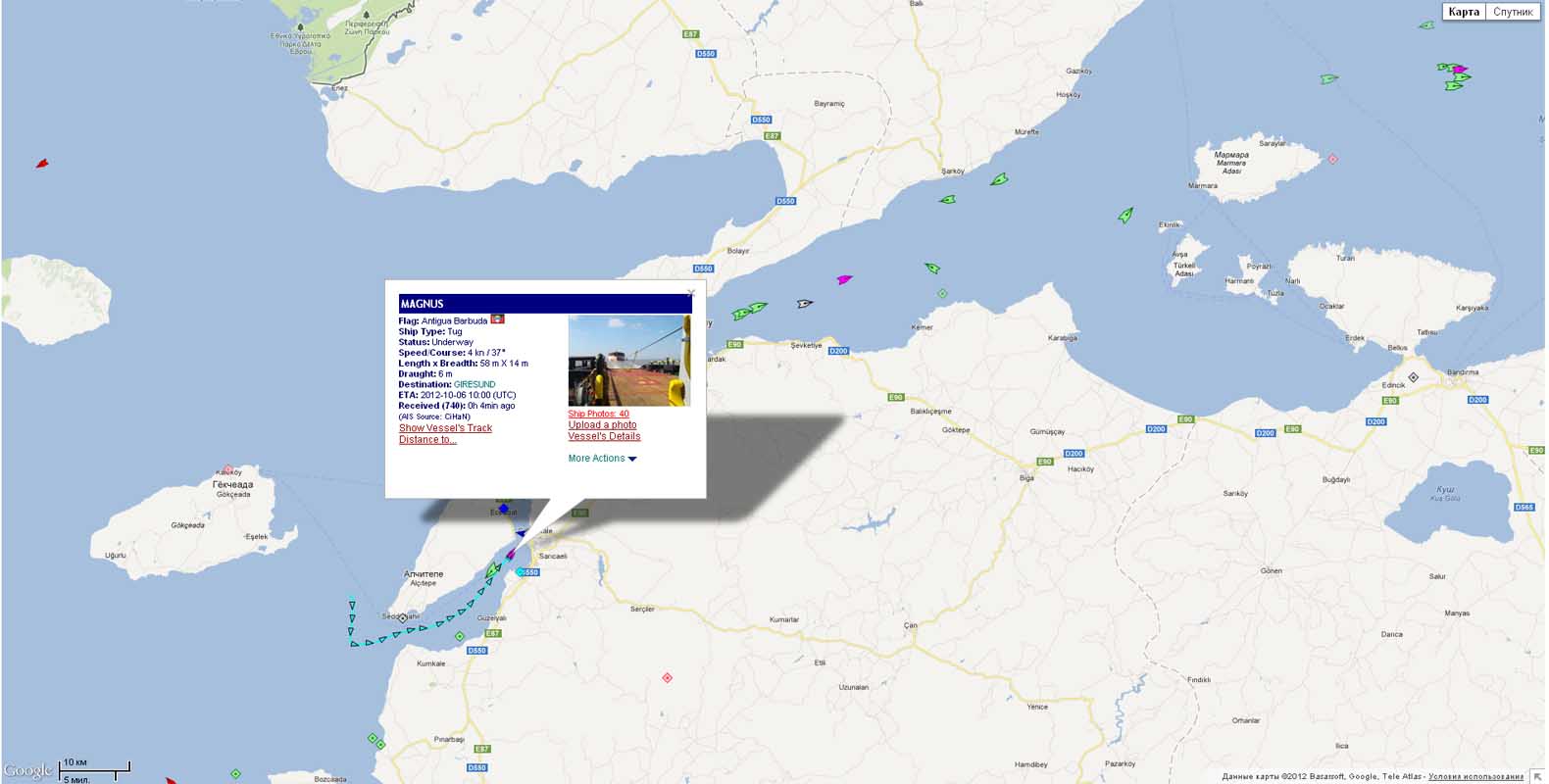1549x784 pixels.
Task: Expand the More Actions dropdown
Action: (x=602, y=459)
